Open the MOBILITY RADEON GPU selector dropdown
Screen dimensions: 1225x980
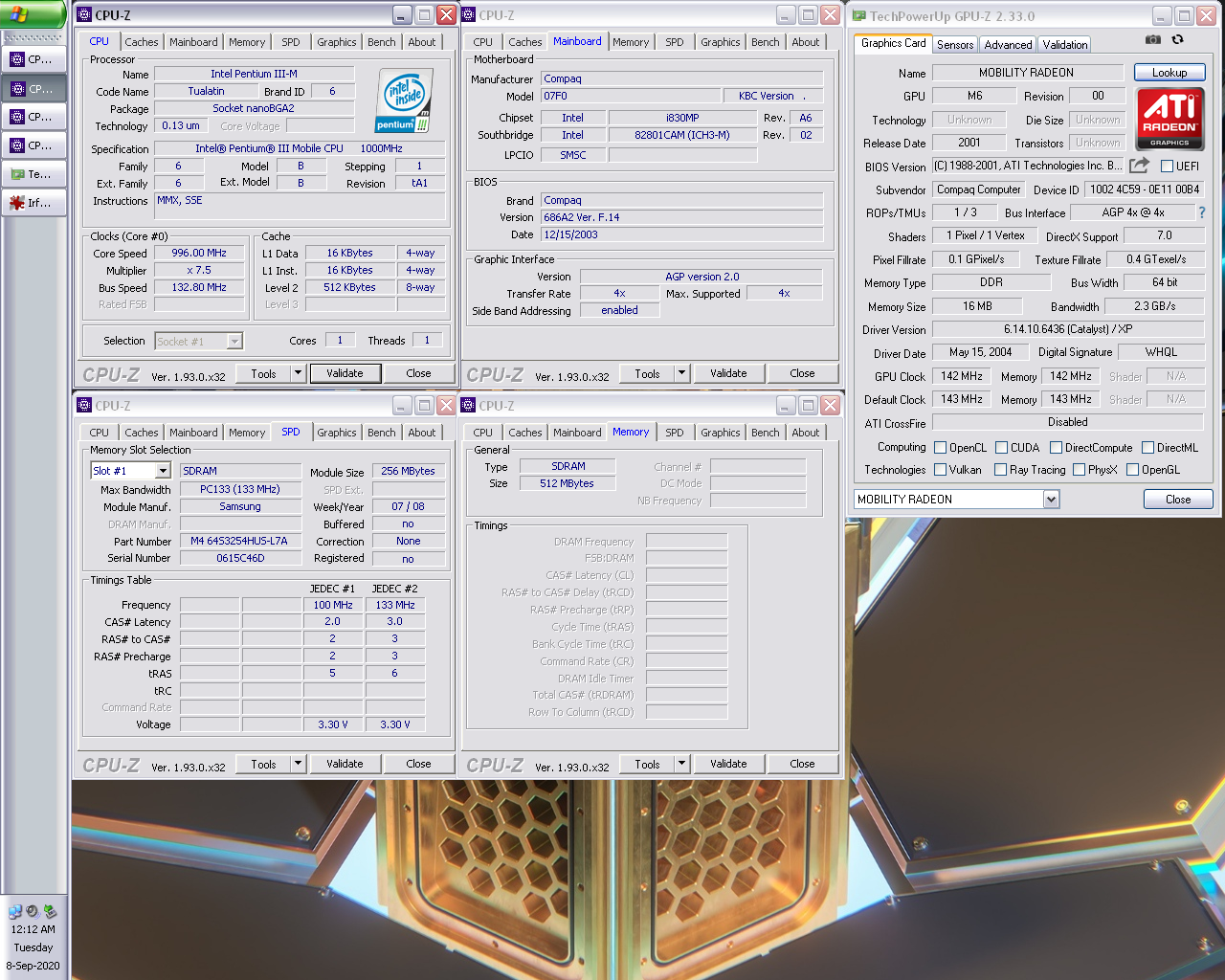tap(1051, 500)
